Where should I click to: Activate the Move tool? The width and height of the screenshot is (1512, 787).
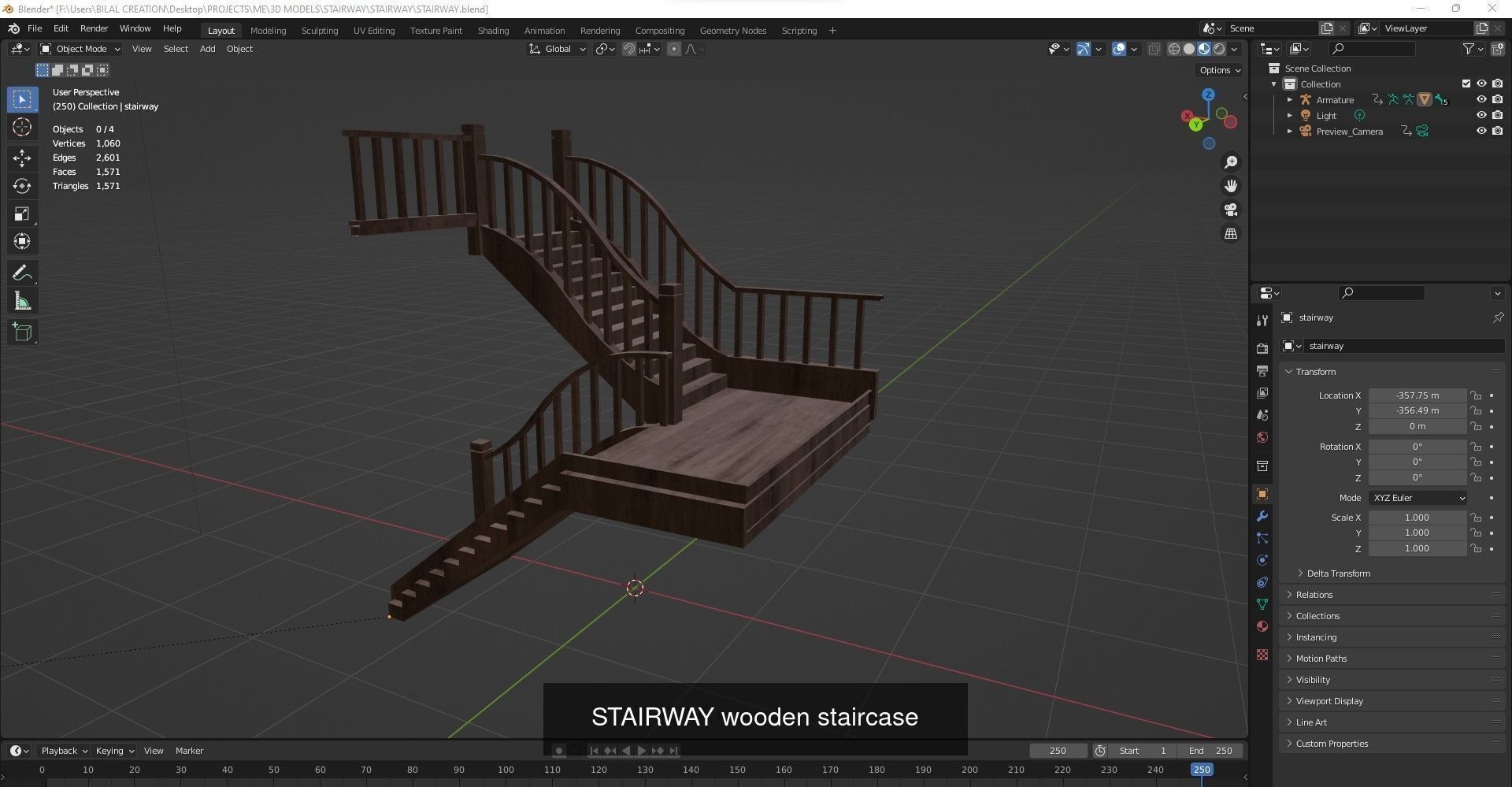tap(22, 158)
